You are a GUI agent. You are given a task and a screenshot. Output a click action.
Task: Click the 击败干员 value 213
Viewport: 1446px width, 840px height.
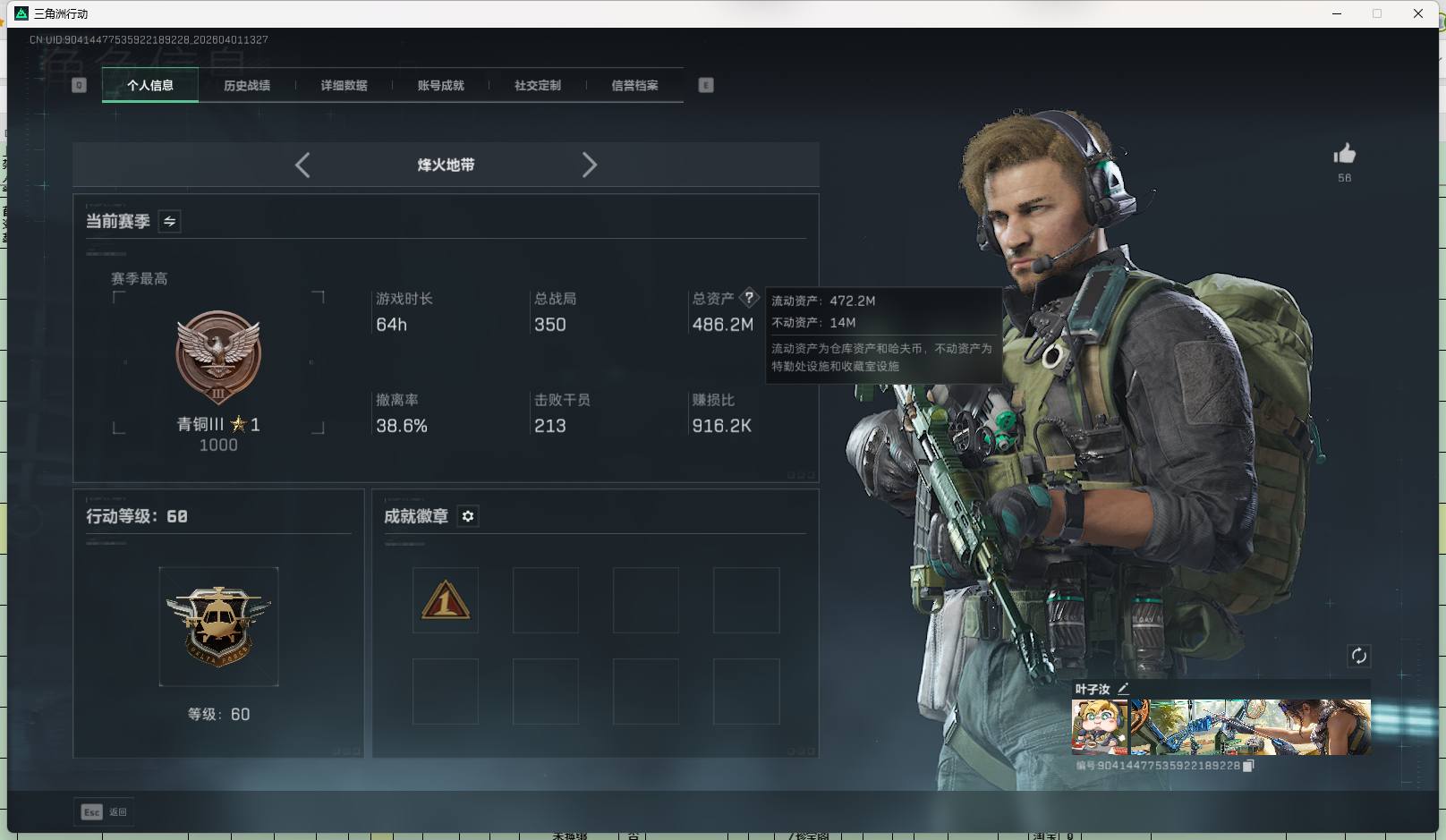click(549, 426)
